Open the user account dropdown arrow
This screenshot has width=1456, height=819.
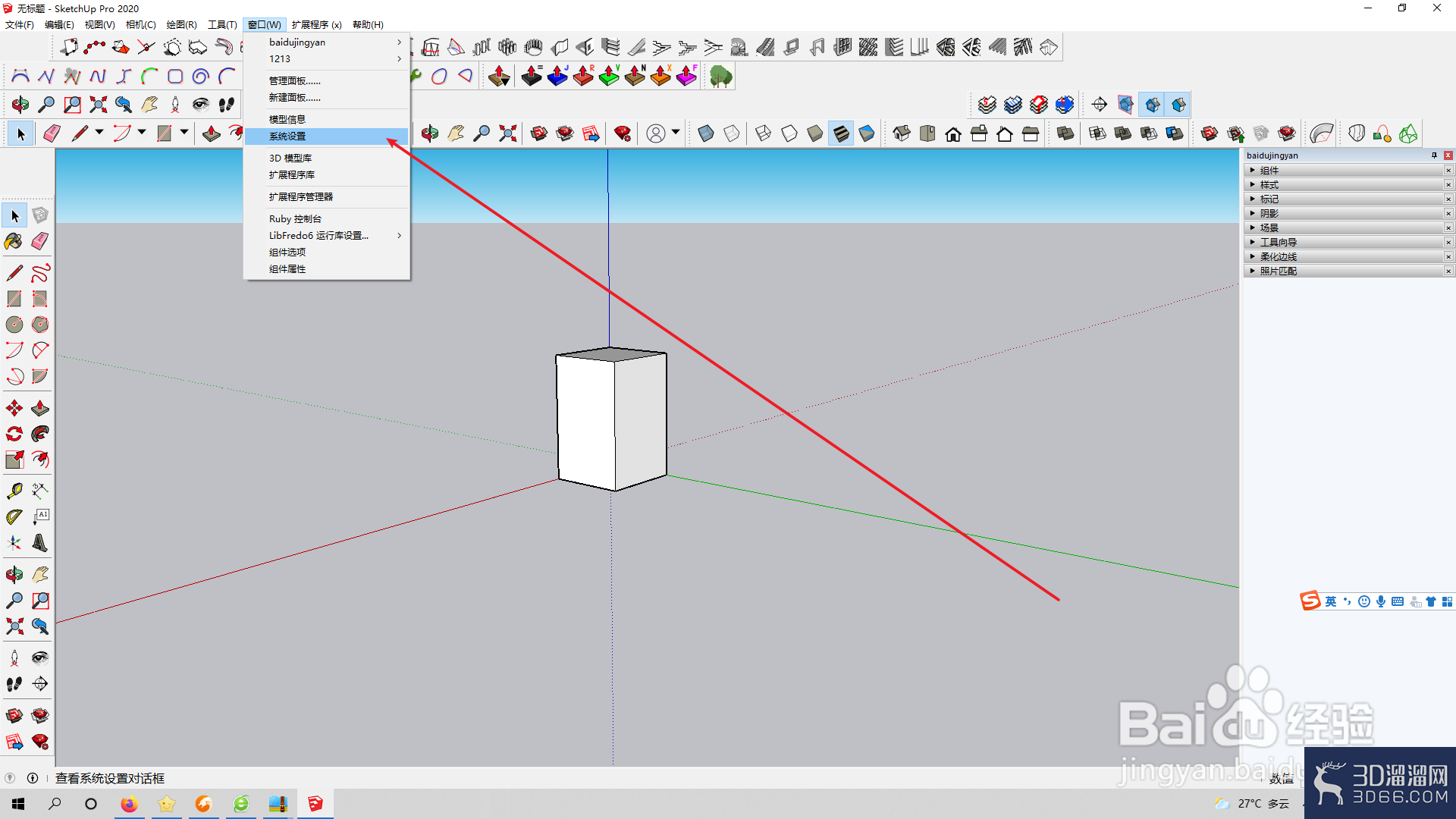coord(675,133)
